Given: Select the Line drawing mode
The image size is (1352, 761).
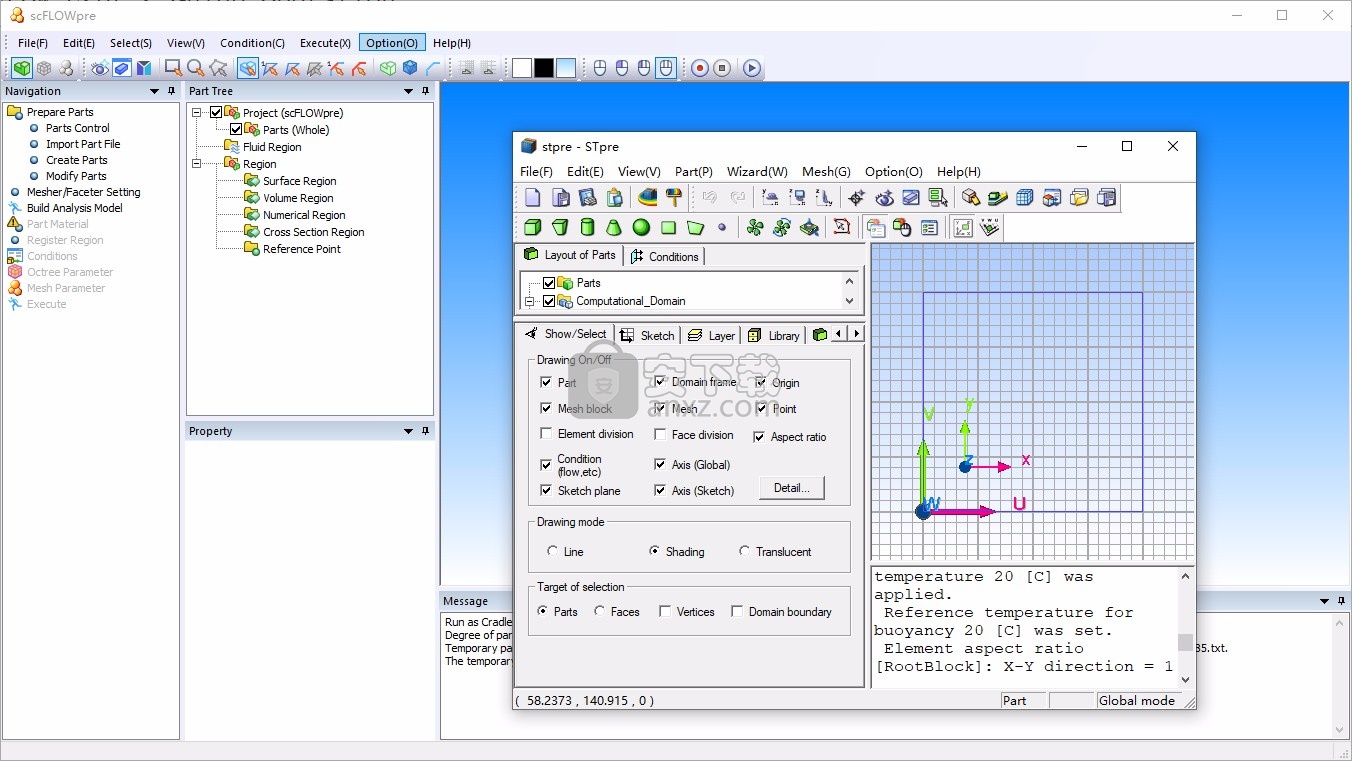Looking at the screenshot, I should tap(552, 551).
